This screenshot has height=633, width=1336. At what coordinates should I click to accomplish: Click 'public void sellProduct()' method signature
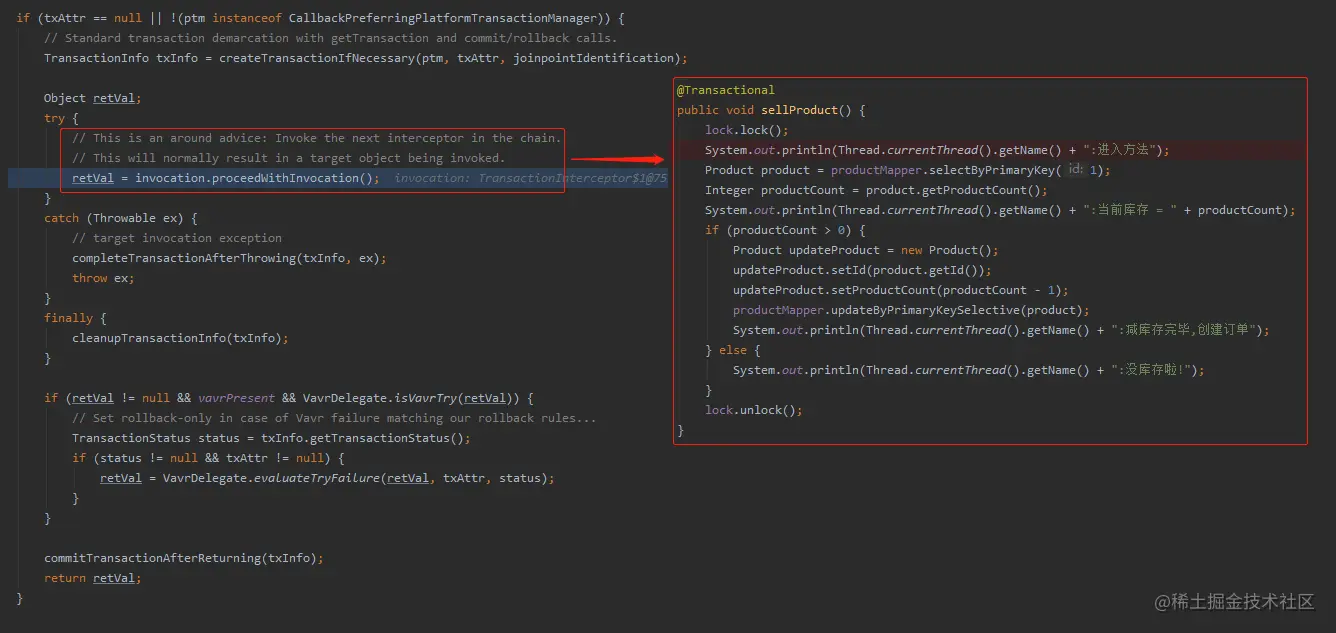pyautogui.click(x=771, y=110)
